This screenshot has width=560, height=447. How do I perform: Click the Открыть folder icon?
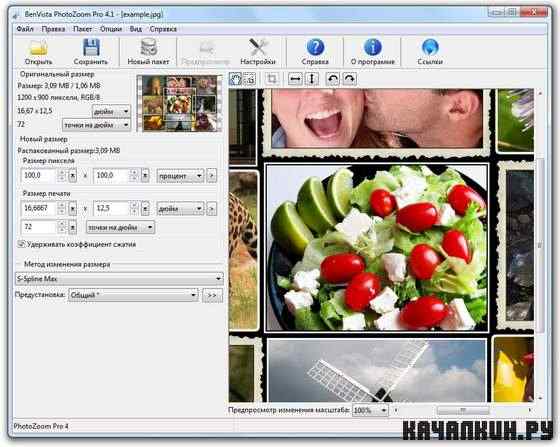(x=38, y=48)
